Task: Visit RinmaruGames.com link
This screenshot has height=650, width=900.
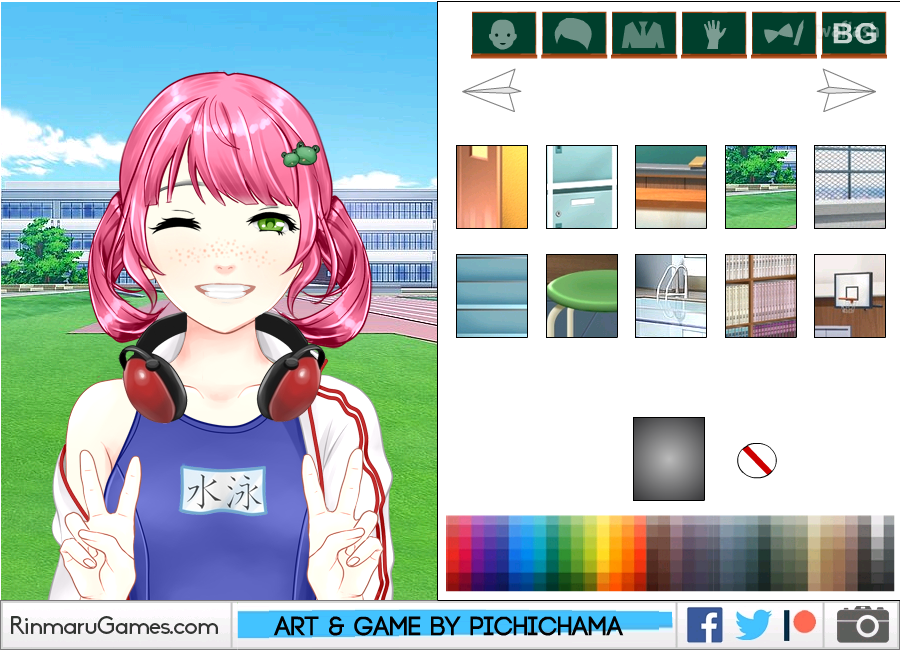Action: (x=114, y=626)
